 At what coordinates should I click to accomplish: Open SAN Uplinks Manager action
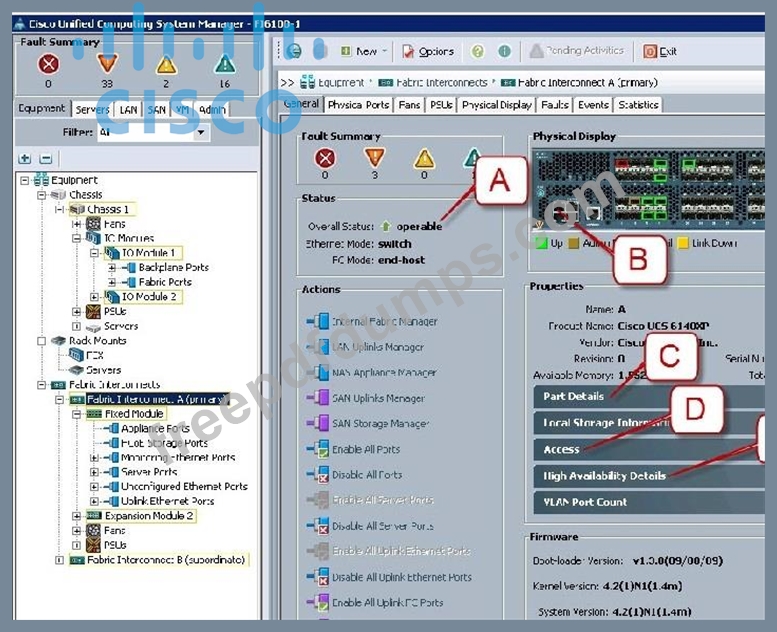[366, 398]
